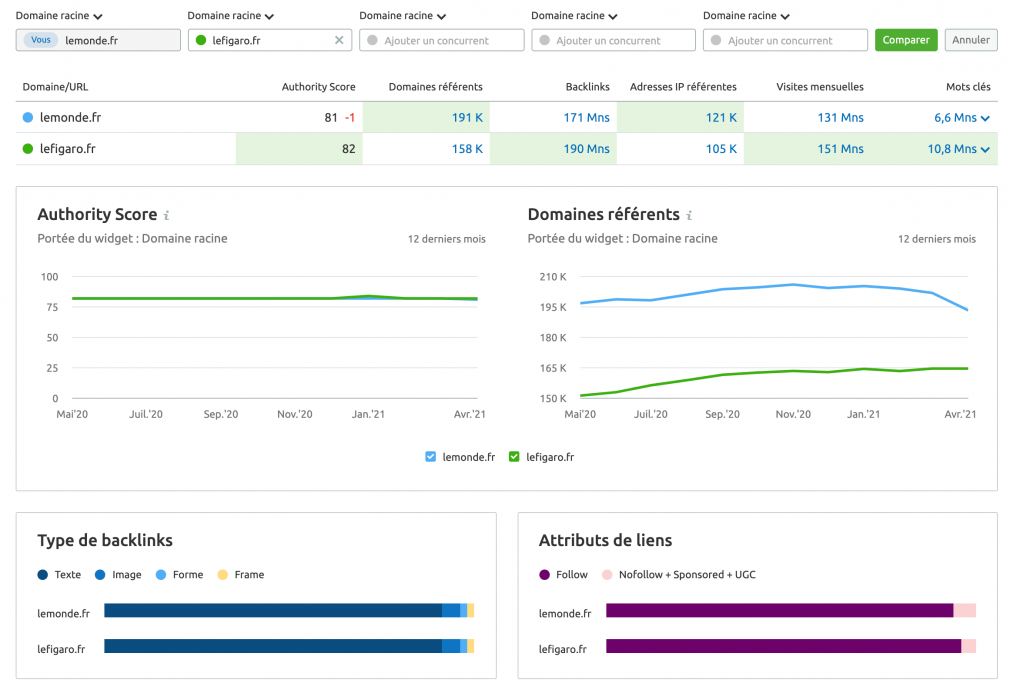Click the lefigaro.fr name in the comparison table

point(68,149)
